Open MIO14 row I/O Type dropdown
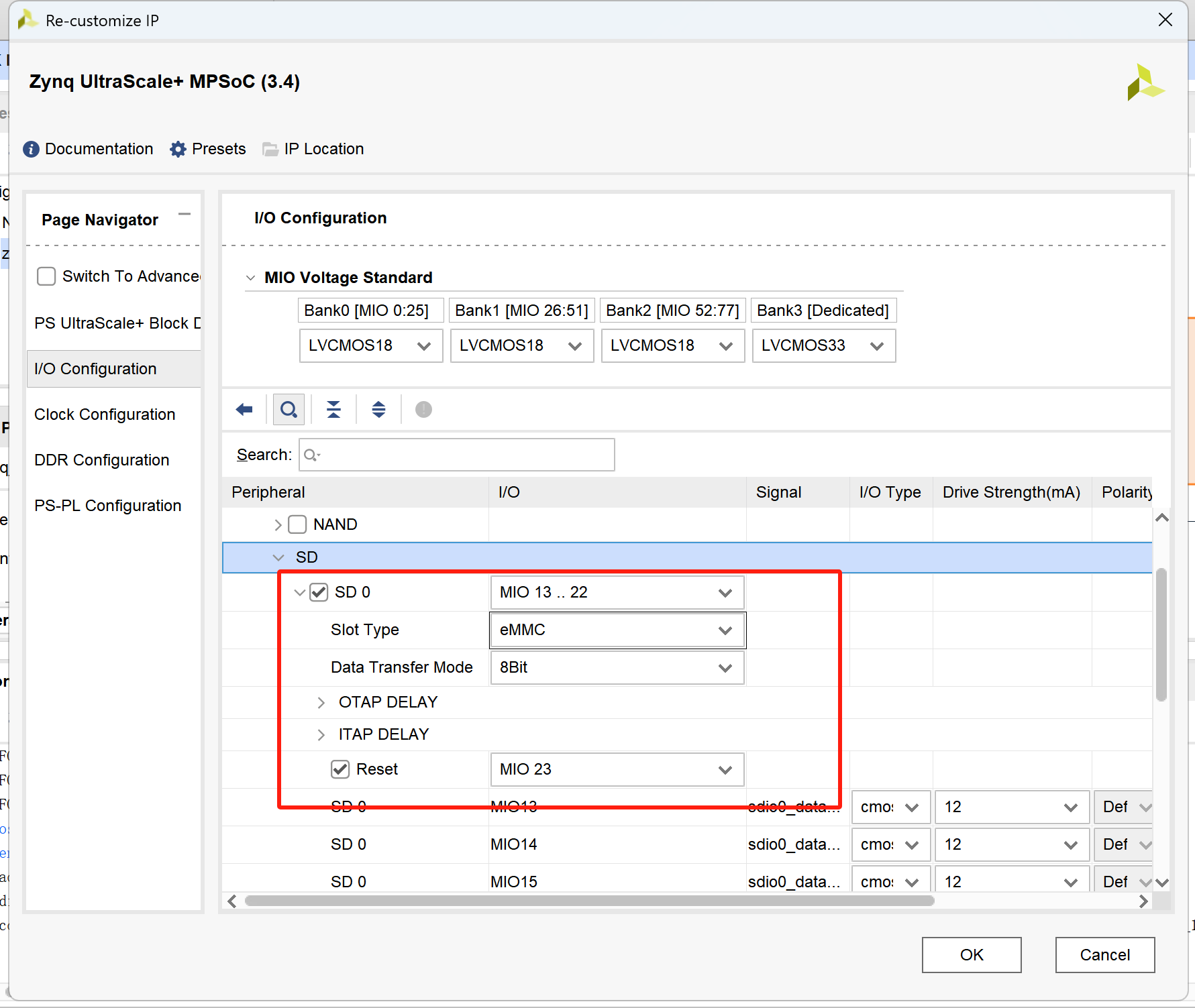 click(x=891, y=845)
